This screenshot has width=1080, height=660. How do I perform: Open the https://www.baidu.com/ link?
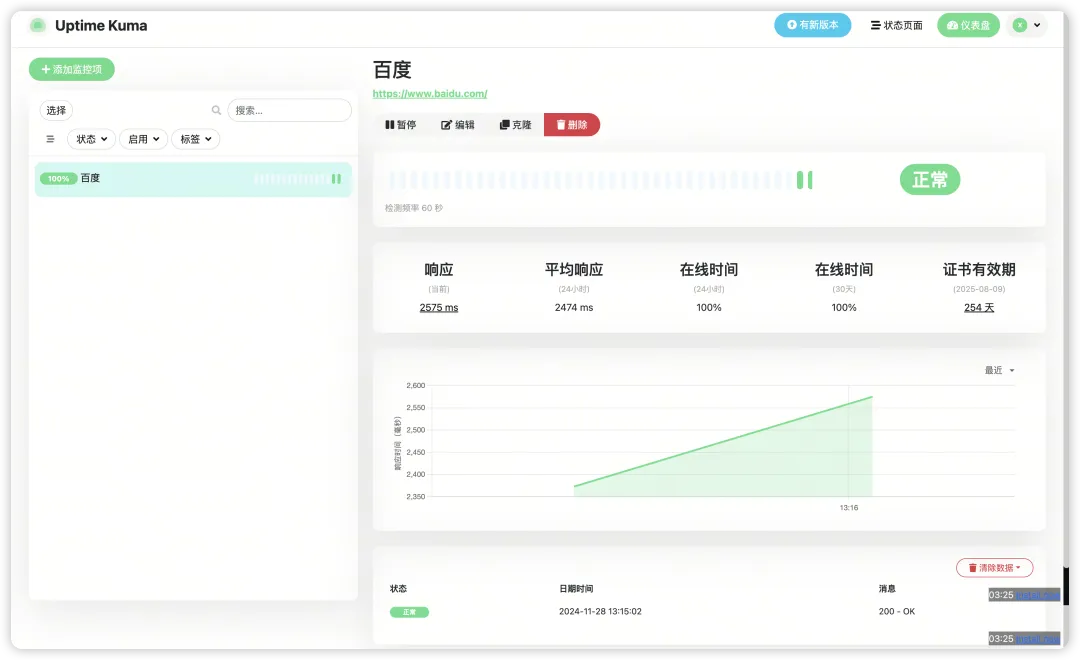[x=430, y=94]
